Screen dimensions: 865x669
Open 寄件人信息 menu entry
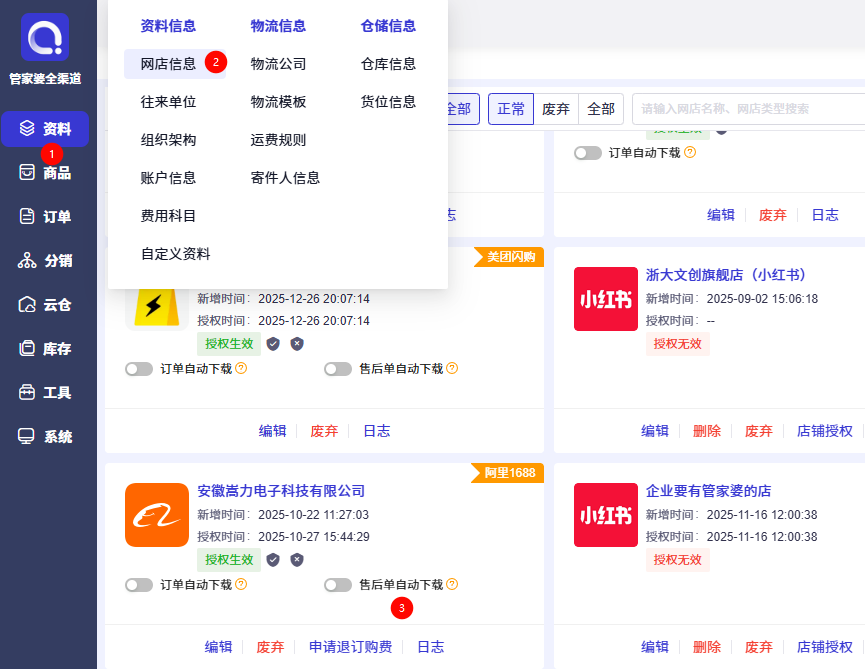pyautogui.click(x=285, y=178)
